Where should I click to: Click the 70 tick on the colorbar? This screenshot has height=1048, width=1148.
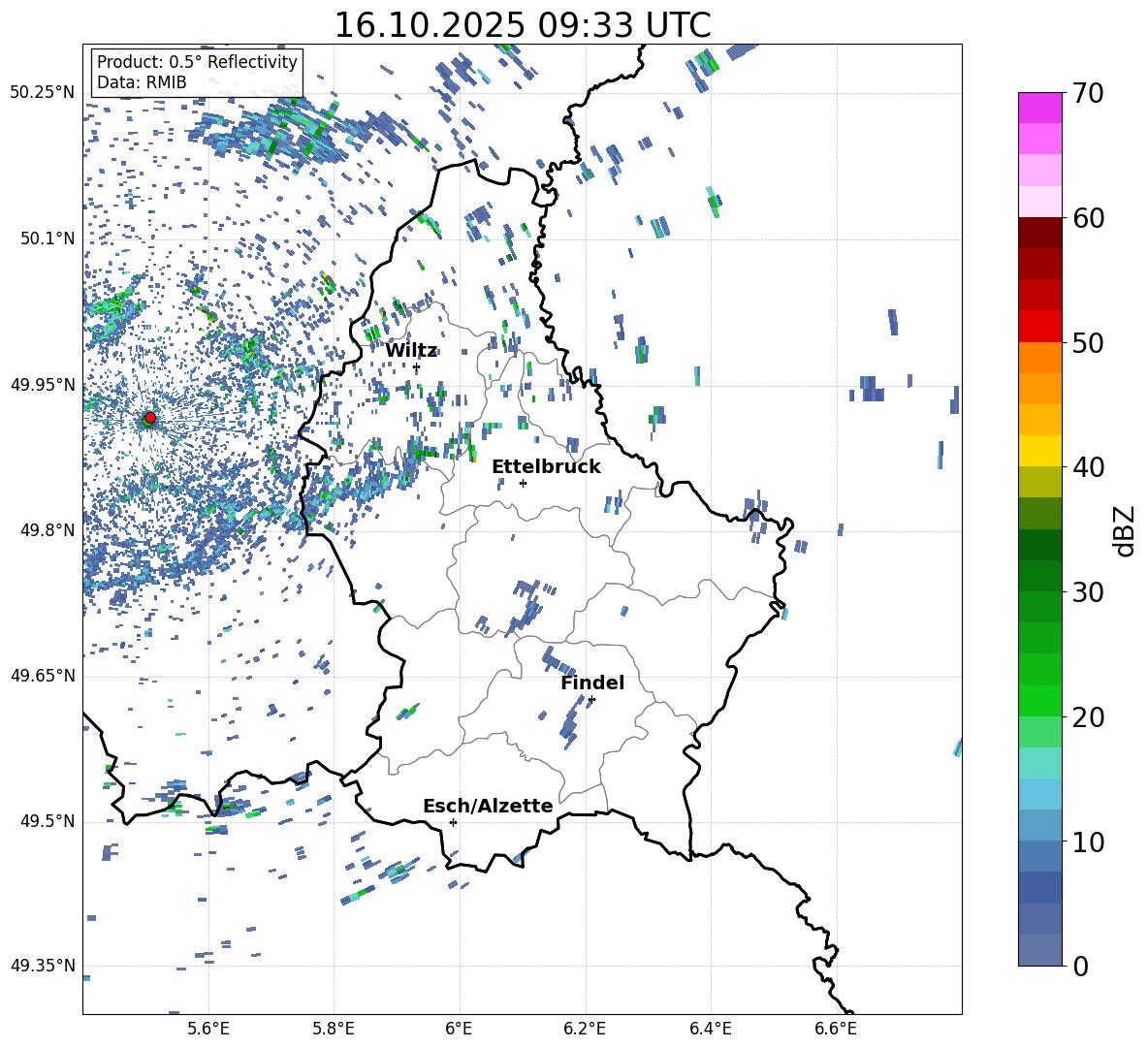pyautogui.click(x=1088, y=93)
